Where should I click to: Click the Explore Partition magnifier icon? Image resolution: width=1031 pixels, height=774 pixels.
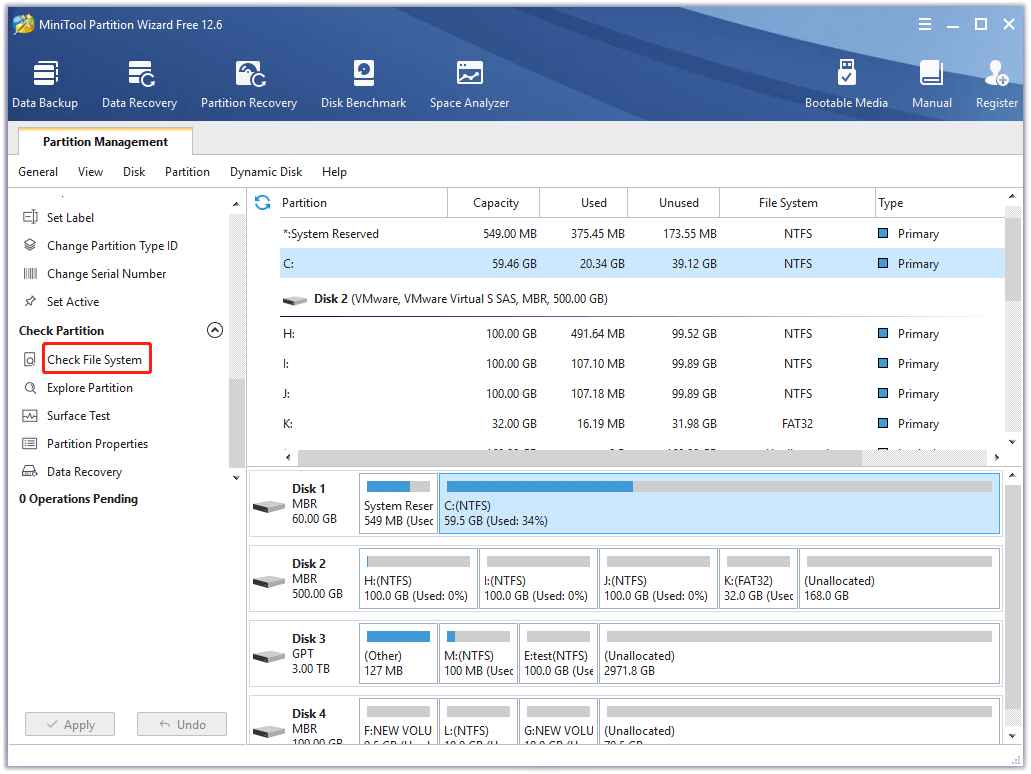(x=30, y=388)
